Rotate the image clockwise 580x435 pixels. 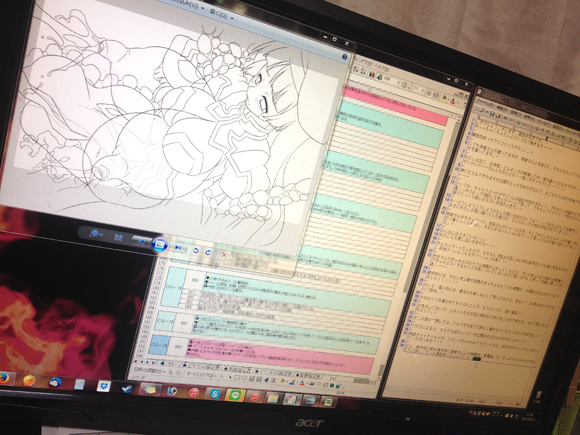click(208, 252)
